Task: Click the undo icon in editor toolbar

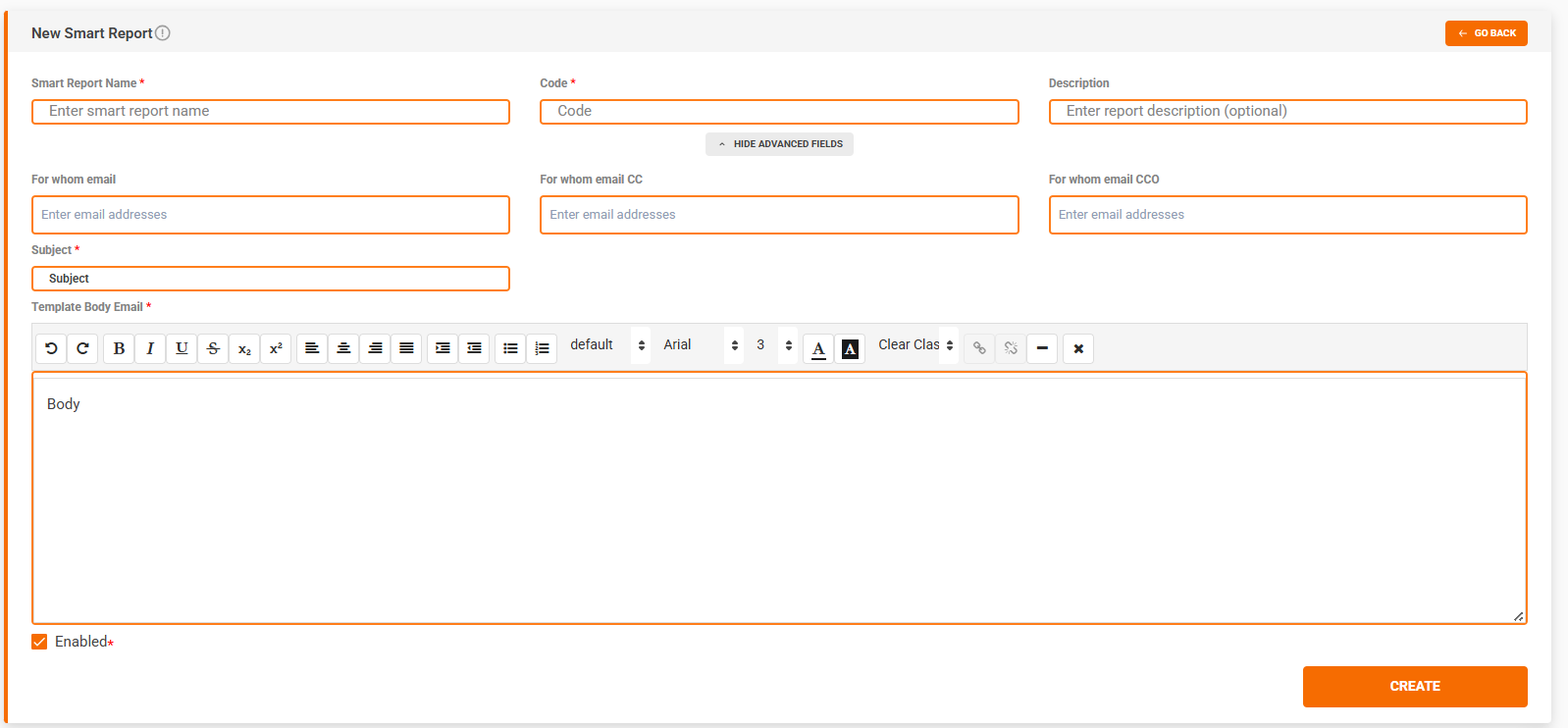Action: pos(52,348)
